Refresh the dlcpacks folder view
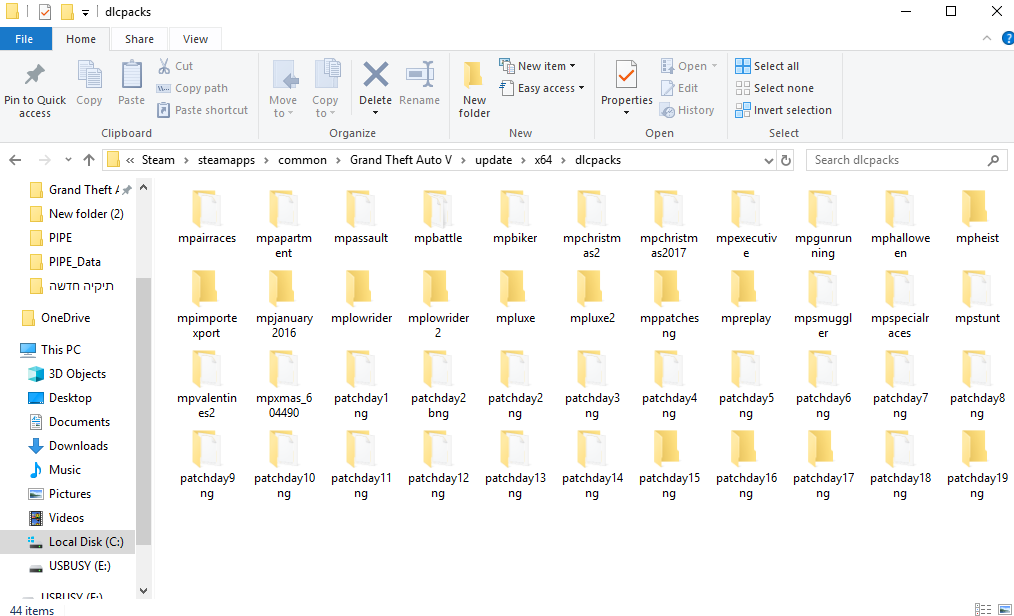Screen dimensions: 1014x616 [x=785, y=160]
